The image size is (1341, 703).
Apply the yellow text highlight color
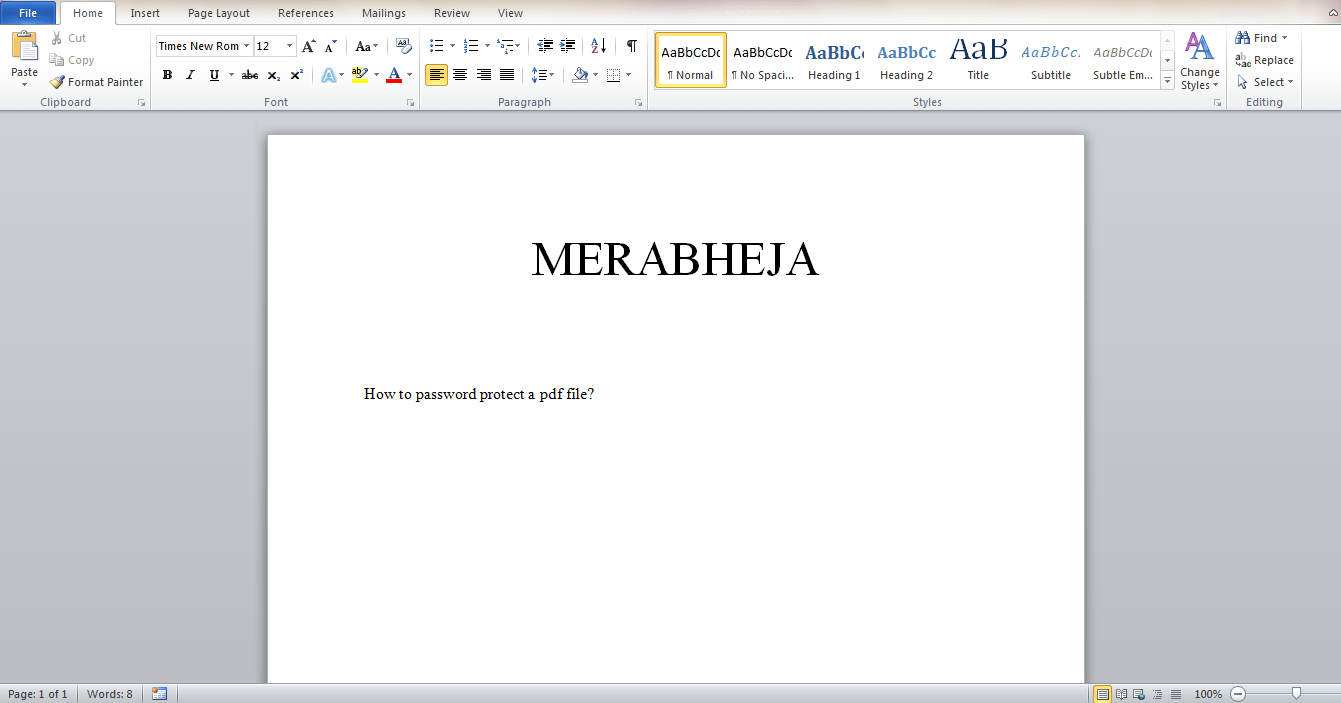click(x=360, y=75)
